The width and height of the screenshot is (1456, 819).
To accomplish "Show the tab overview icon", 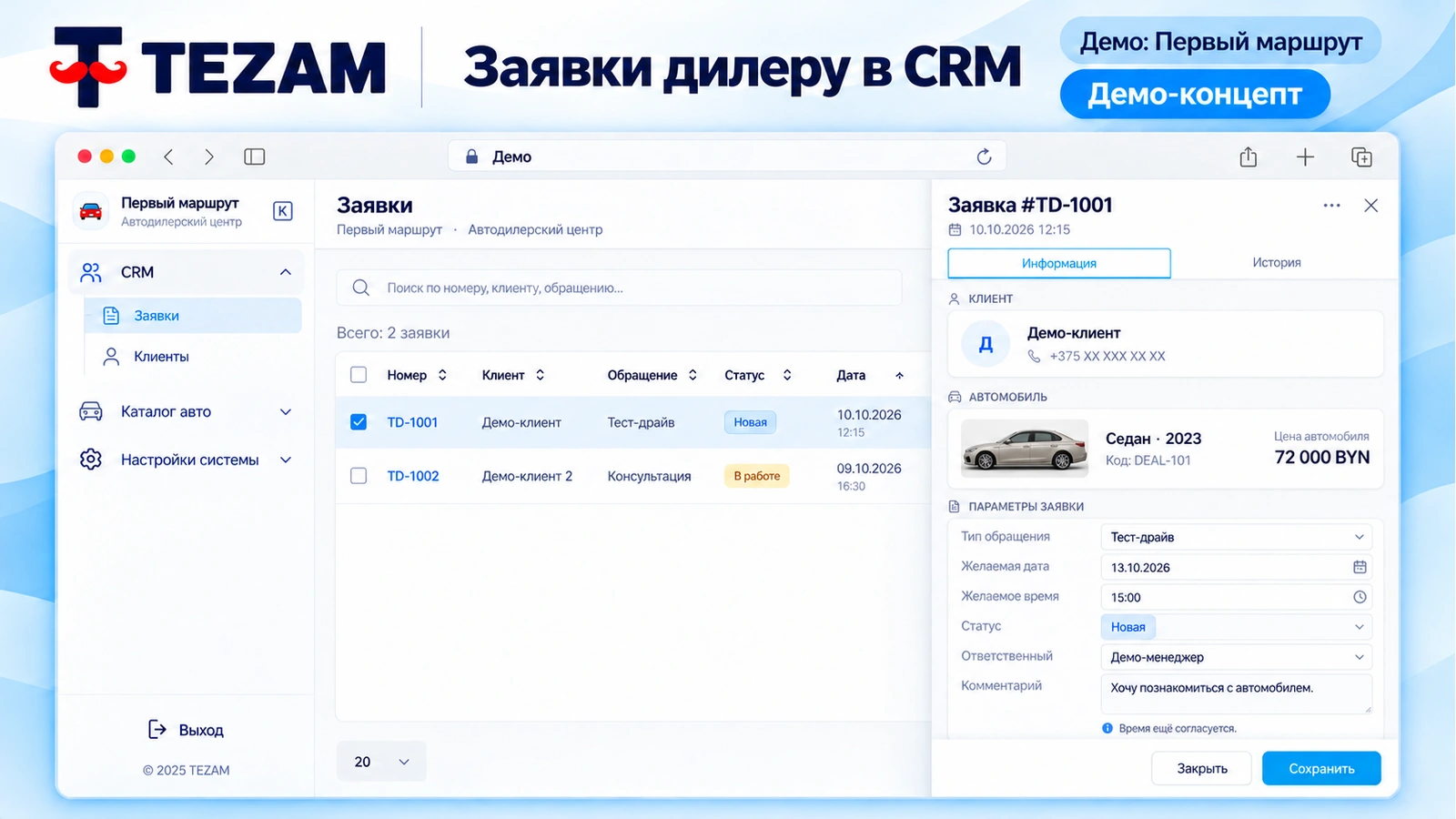I will click(x=1361, y=157).
